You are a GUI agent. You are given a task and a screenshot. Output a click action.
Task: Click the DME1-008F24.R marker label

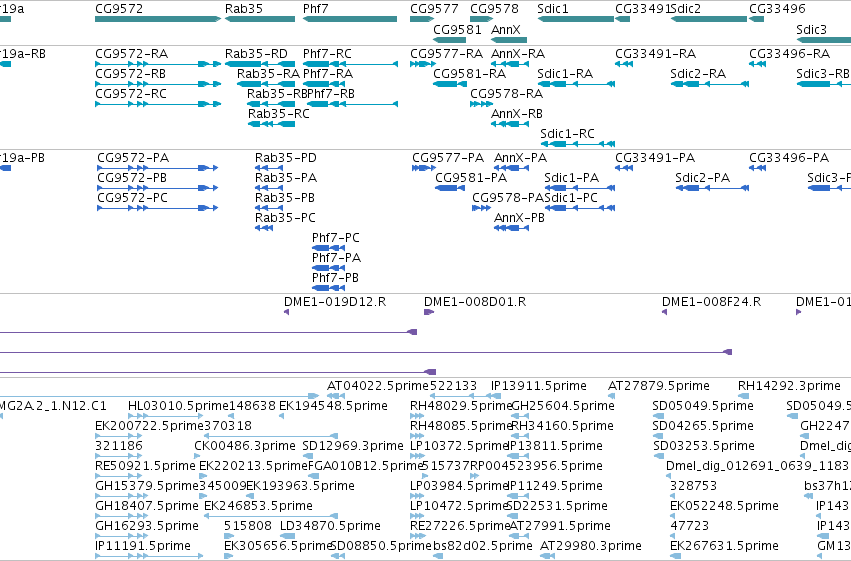click(711, 302)
